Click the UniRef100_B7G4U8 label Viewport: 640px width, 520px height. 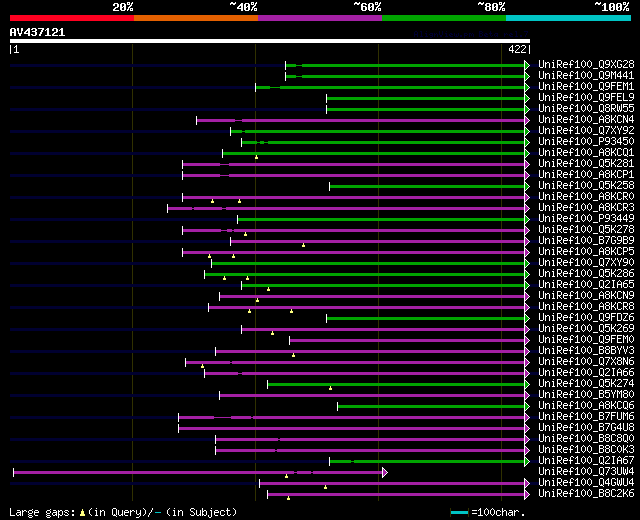tap(586, 428)
